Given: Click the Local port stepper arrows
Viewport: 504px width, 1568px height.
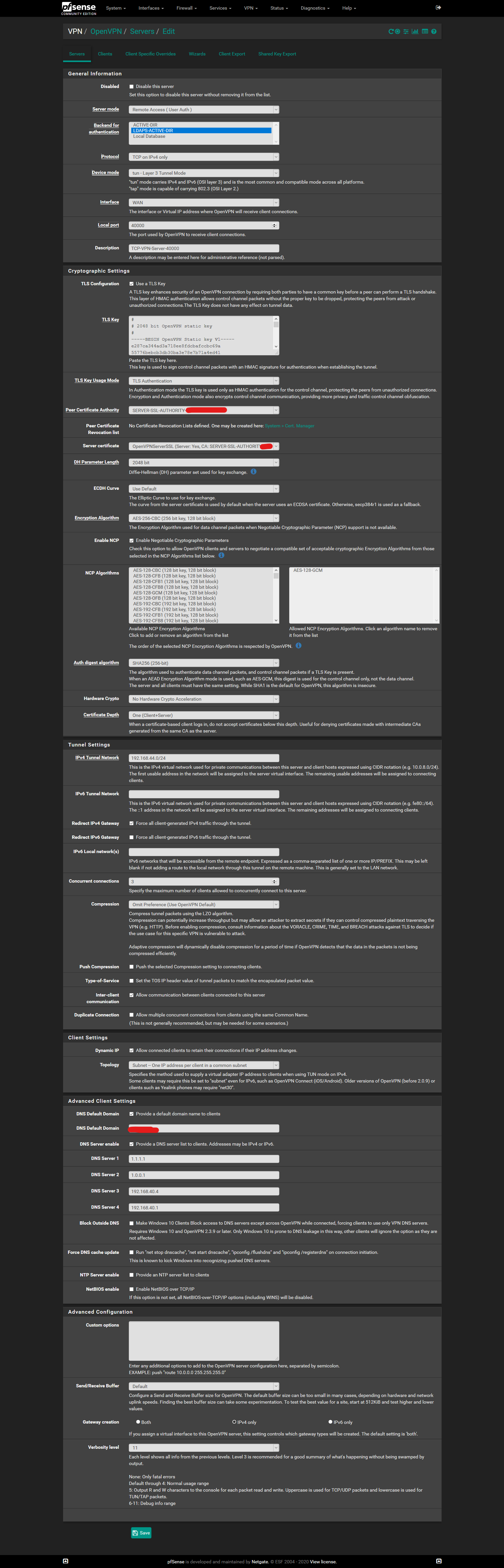Looking at the screenshot, I should pos(275,226).
